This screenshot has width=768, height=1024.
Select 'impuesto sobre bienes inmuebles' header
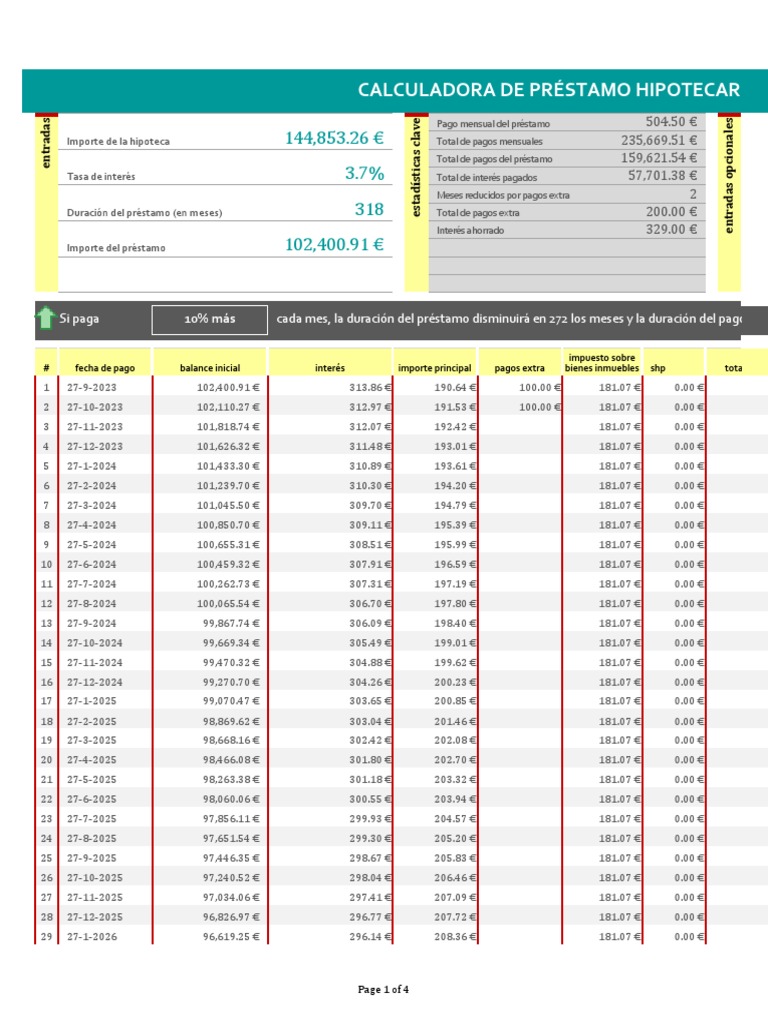(x=601, y=362)
